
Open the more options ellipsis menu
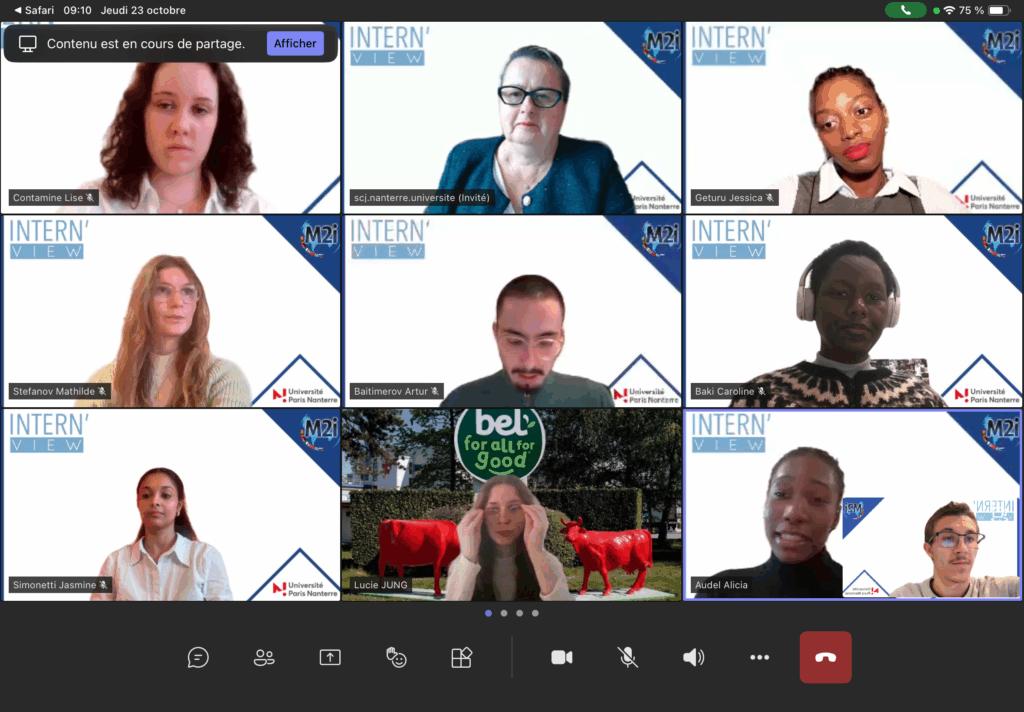[760, 657]
